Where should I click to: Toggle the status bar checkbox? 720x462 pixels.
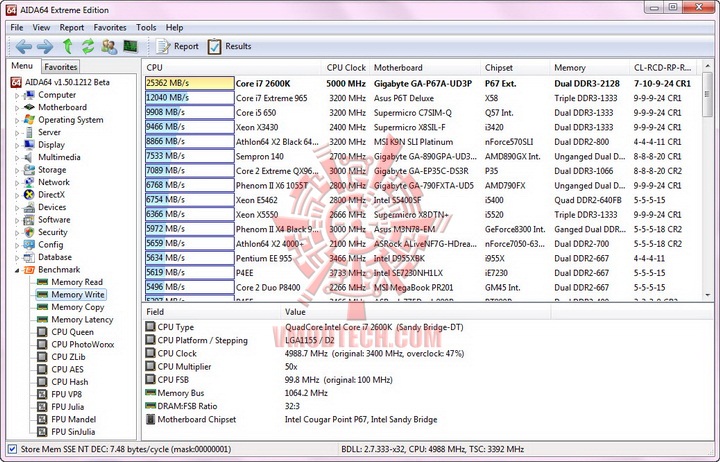click(12, 449)
